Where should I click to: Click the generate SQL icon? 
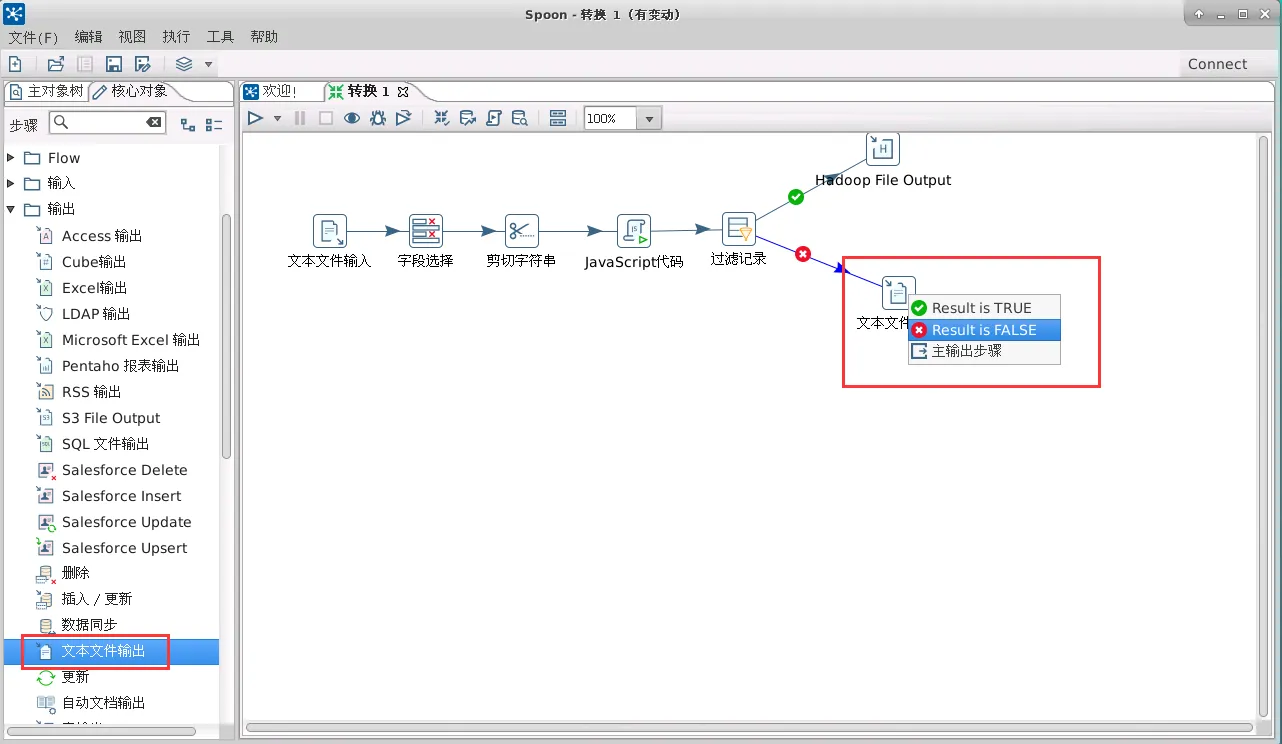(493, 118)
